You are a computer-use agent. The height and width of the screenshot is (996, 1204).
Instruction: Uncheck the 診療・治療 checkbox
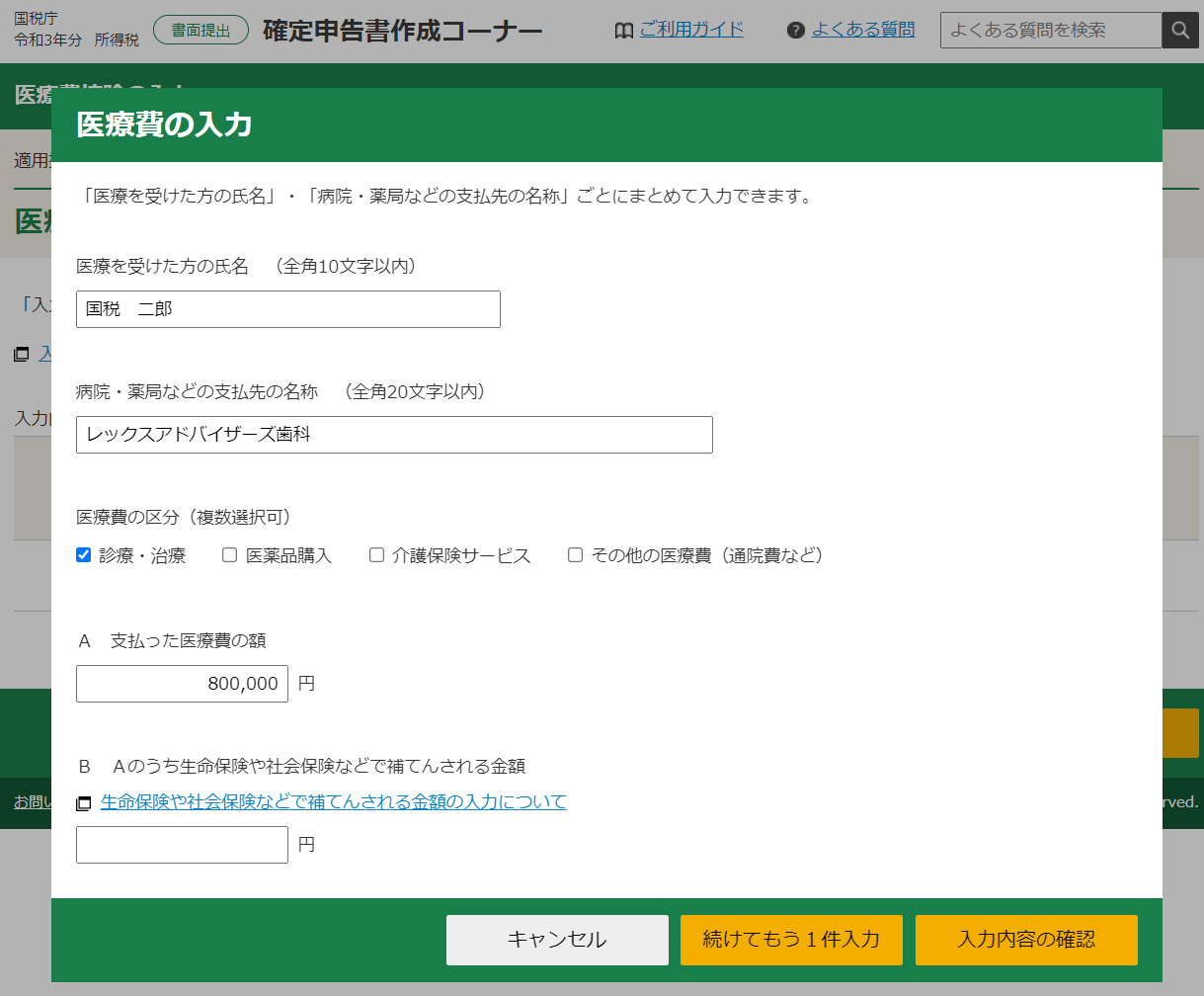[x=84, y=555]
